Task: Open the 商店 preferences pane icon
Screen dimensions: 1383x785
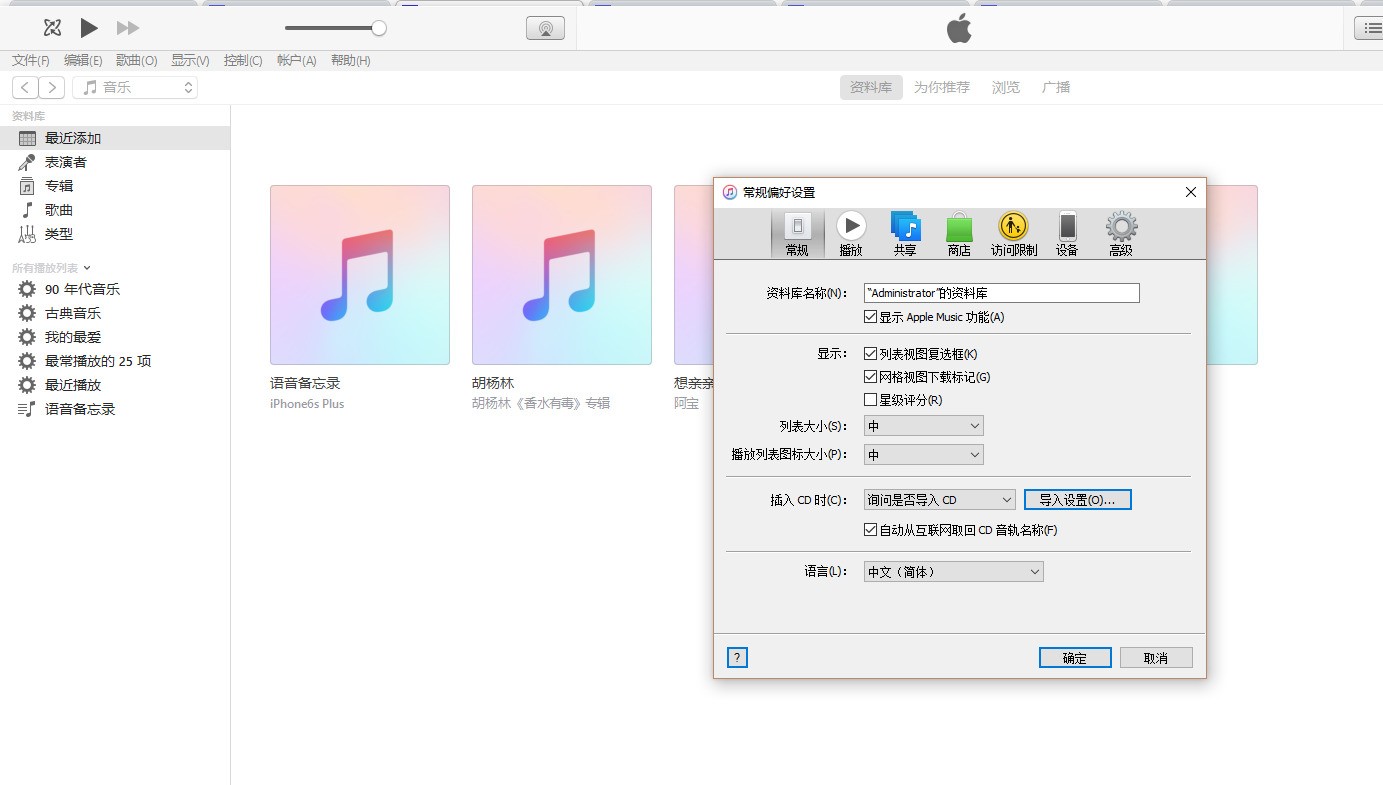Action: point(959,234)
